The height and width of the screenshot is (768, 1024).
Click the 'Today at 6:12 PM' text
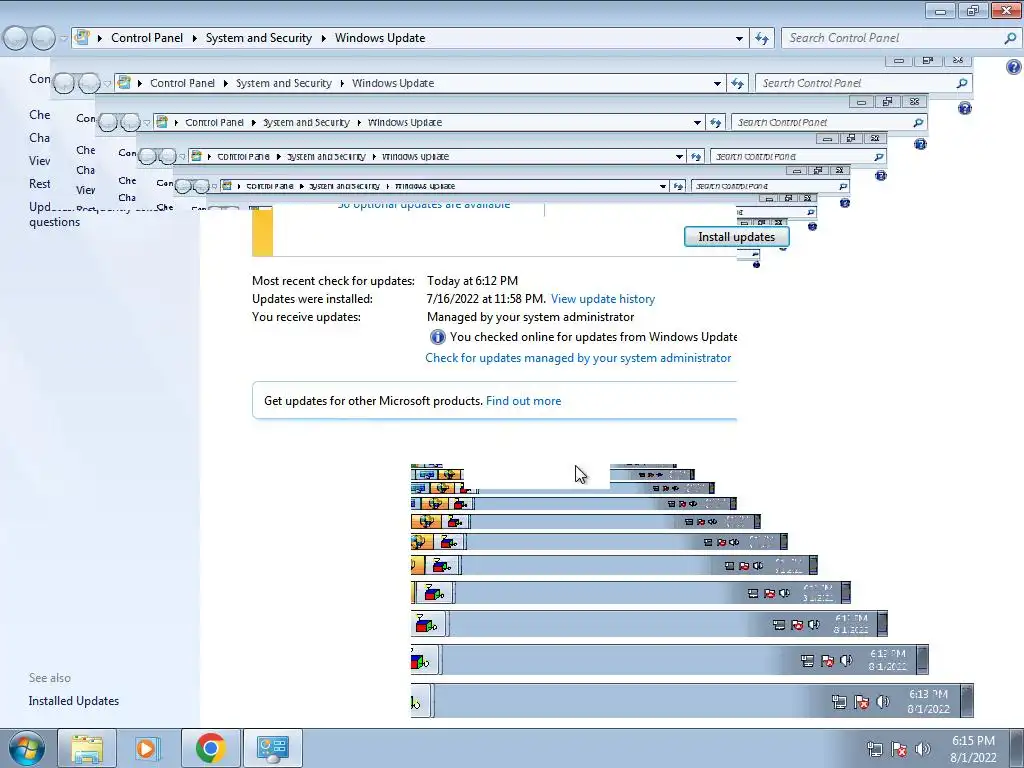click(472, 281)
